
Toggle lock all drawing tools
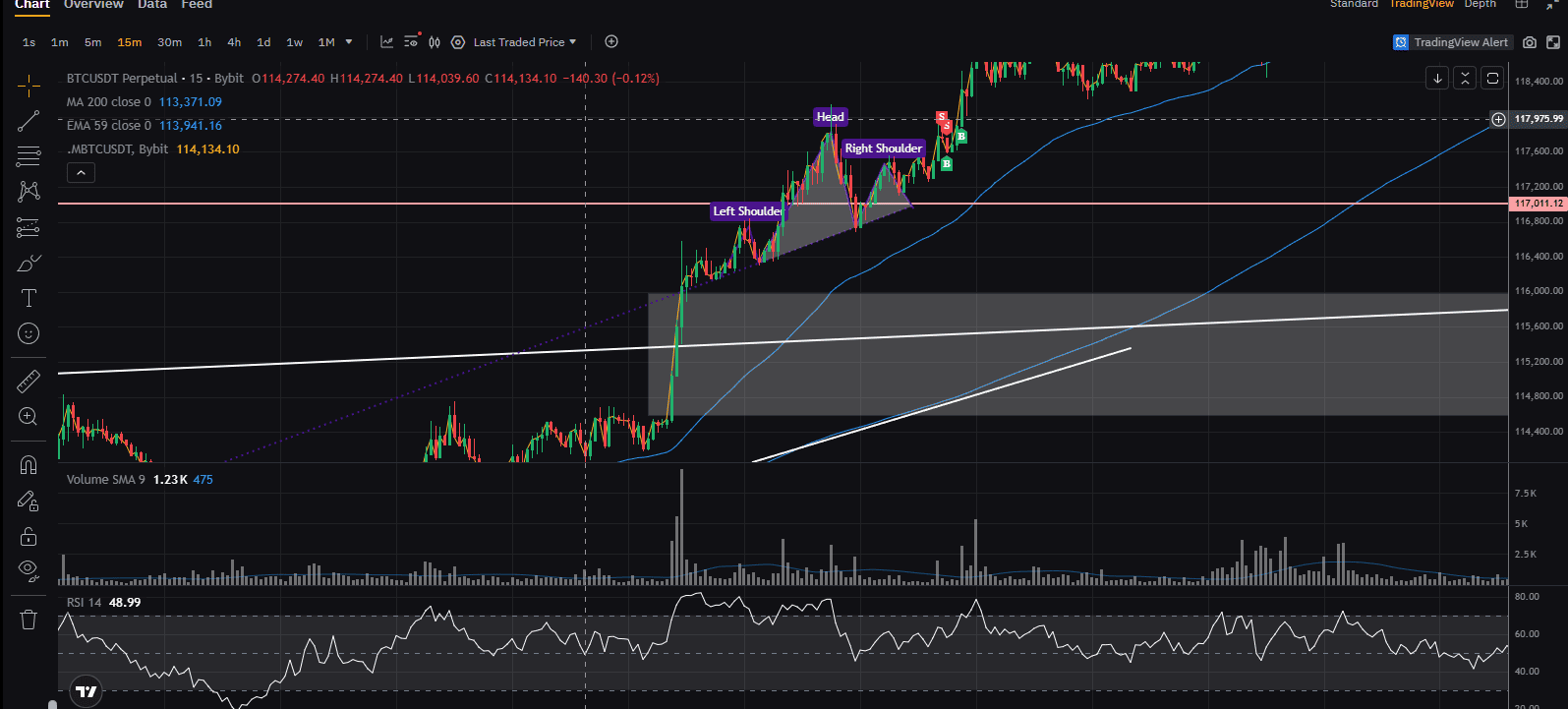tap(29, 536)
